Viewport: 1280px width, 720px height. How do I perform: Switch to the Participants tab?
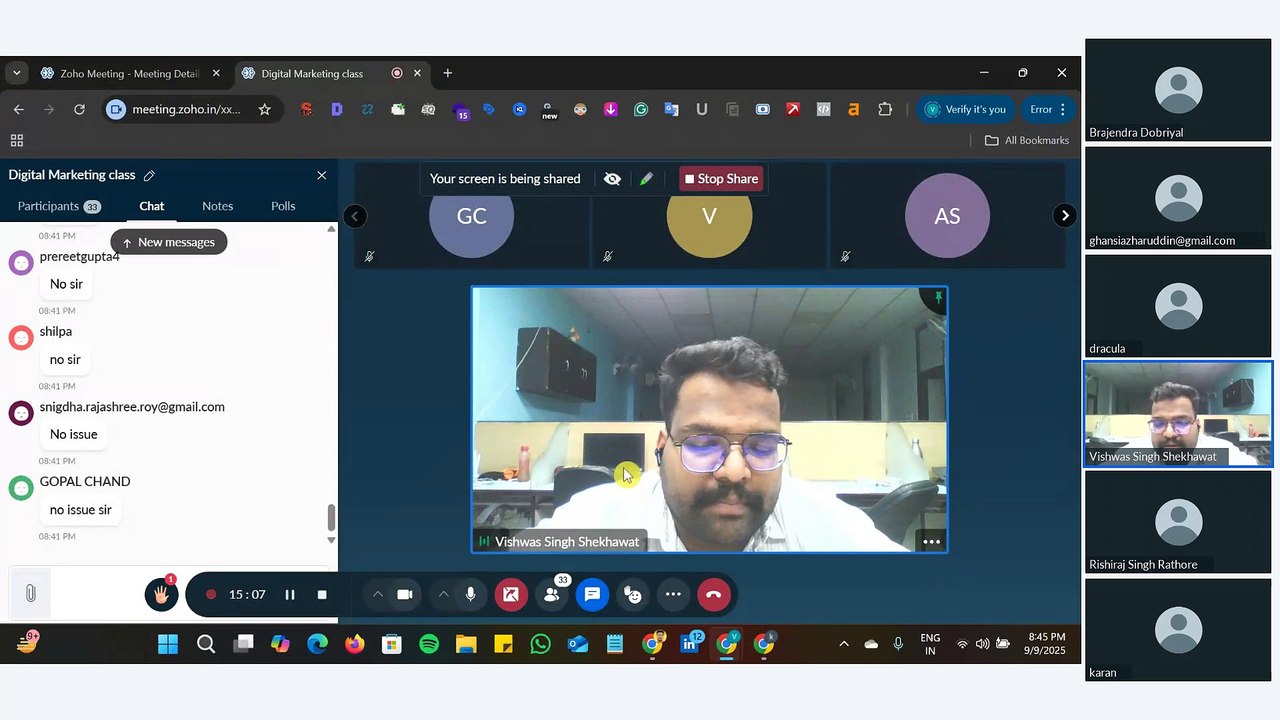(x=59, y=206)
